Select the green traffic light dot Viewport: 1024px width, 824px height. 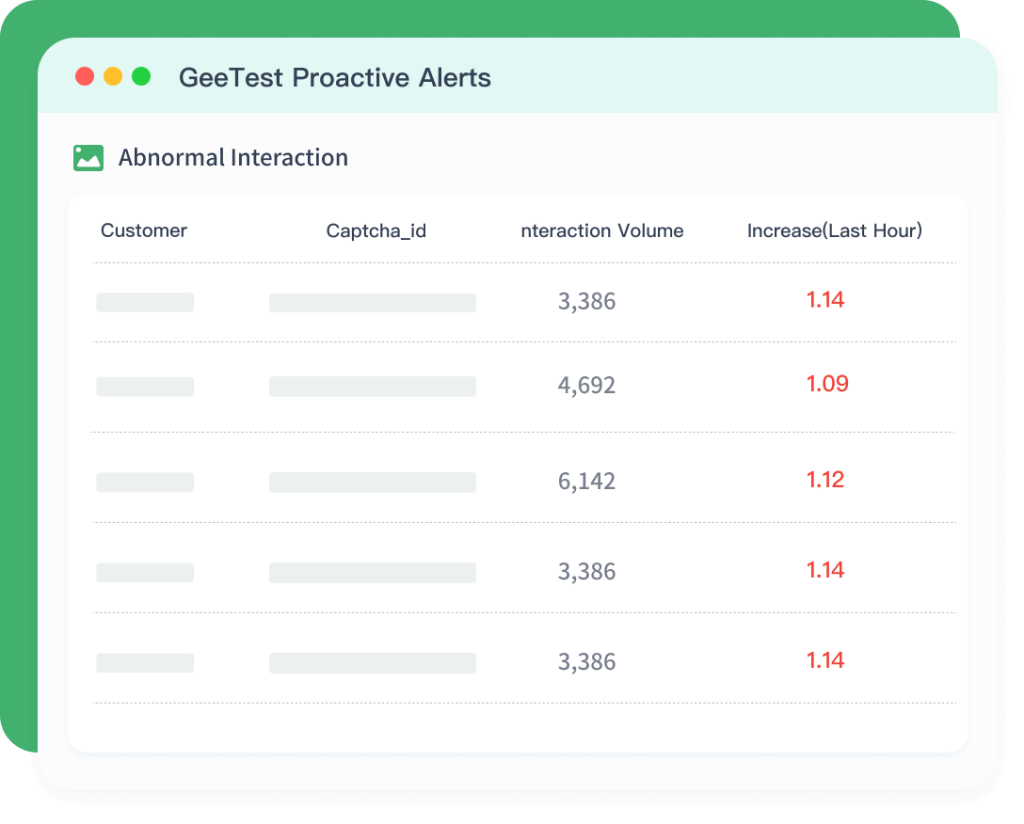(x=144, y=75)
